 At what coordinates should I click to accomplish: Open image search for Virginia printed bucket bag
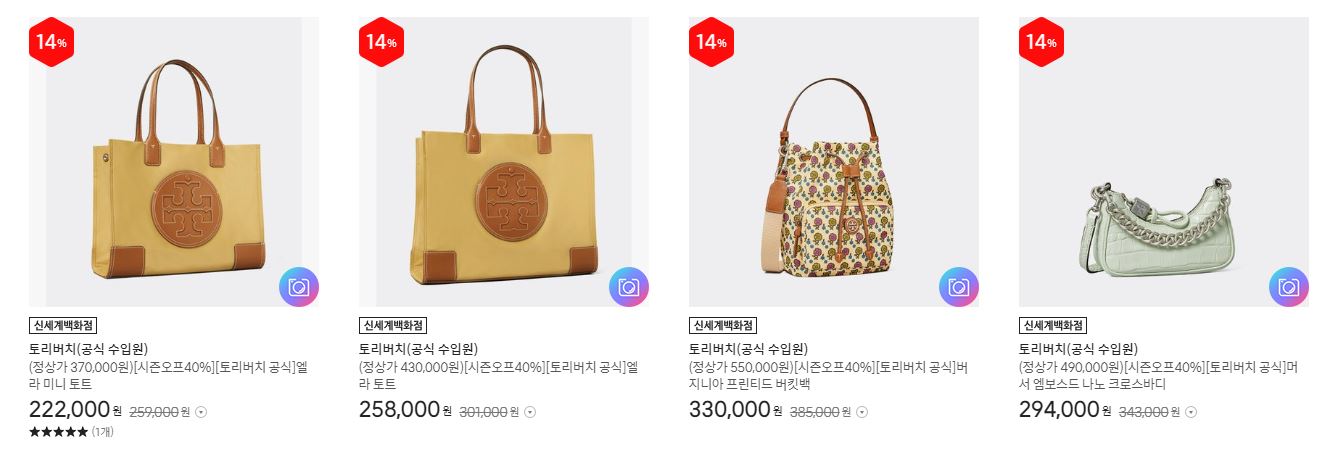pyautogui.click(x=959, y=287)
